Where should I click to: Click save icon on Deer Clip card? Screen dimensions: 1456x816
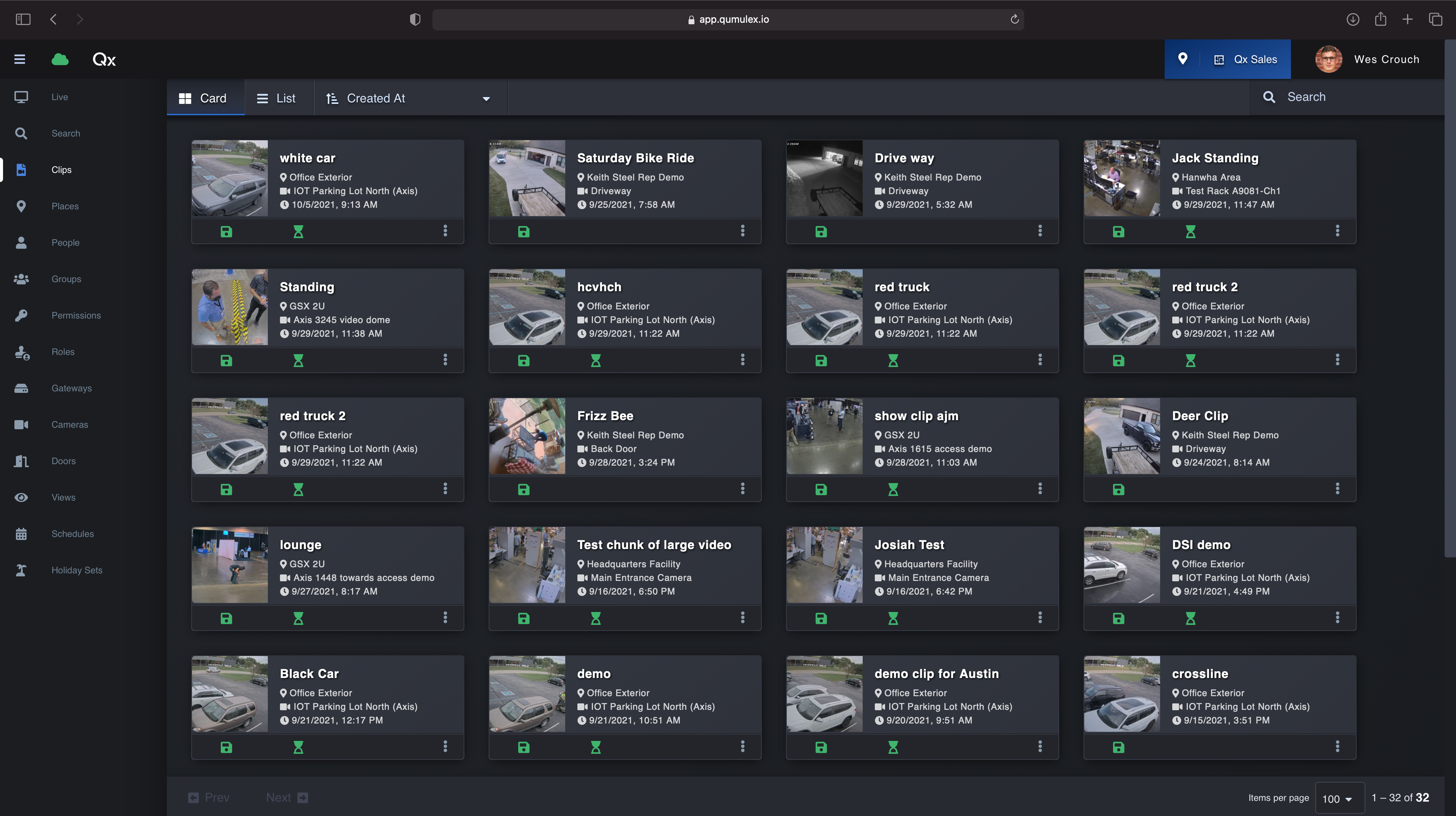pyautogui.click(x=1118, y=489)
